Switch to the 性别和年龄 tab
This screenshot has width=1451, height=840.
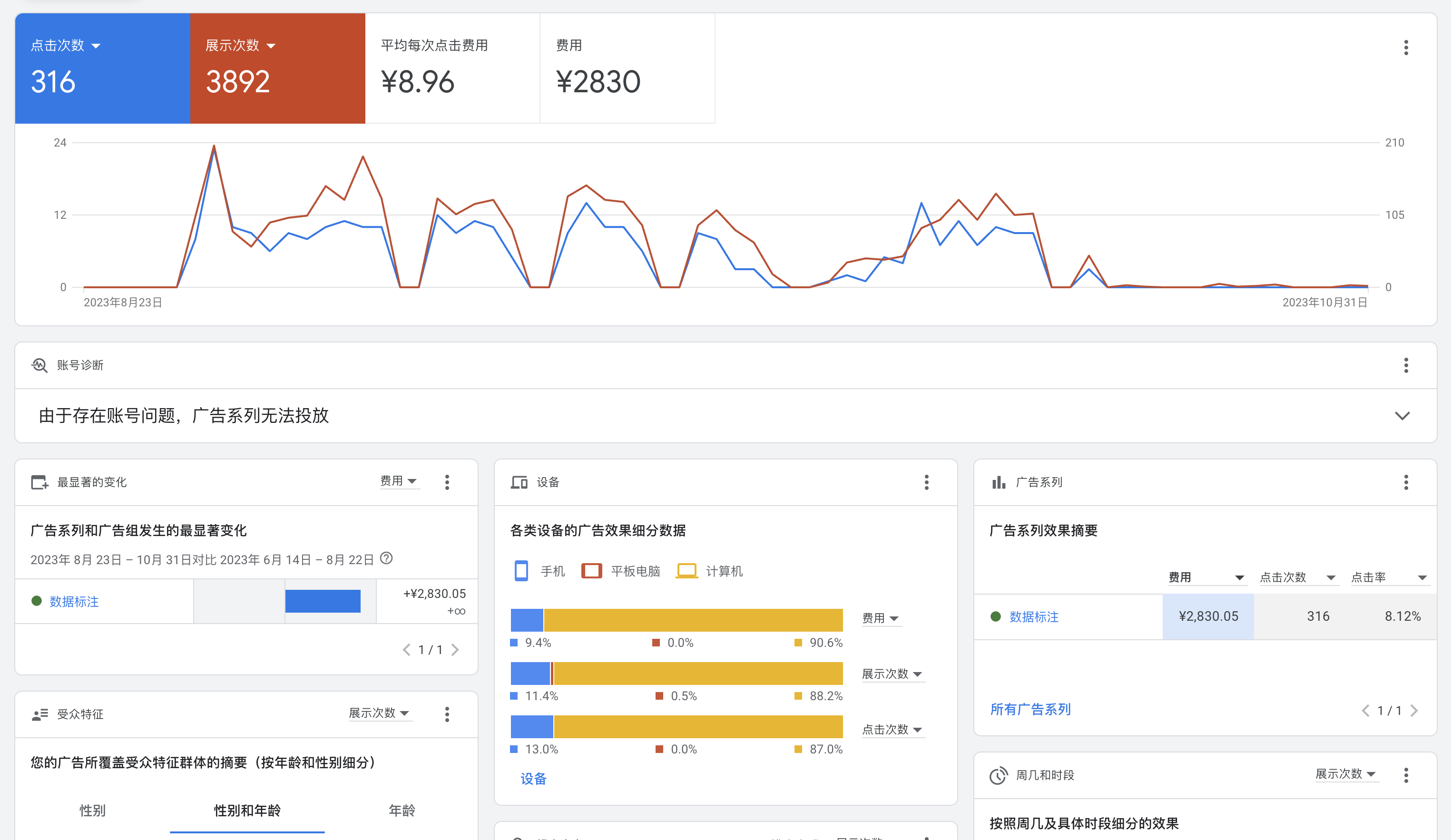[x=247, y=811]
